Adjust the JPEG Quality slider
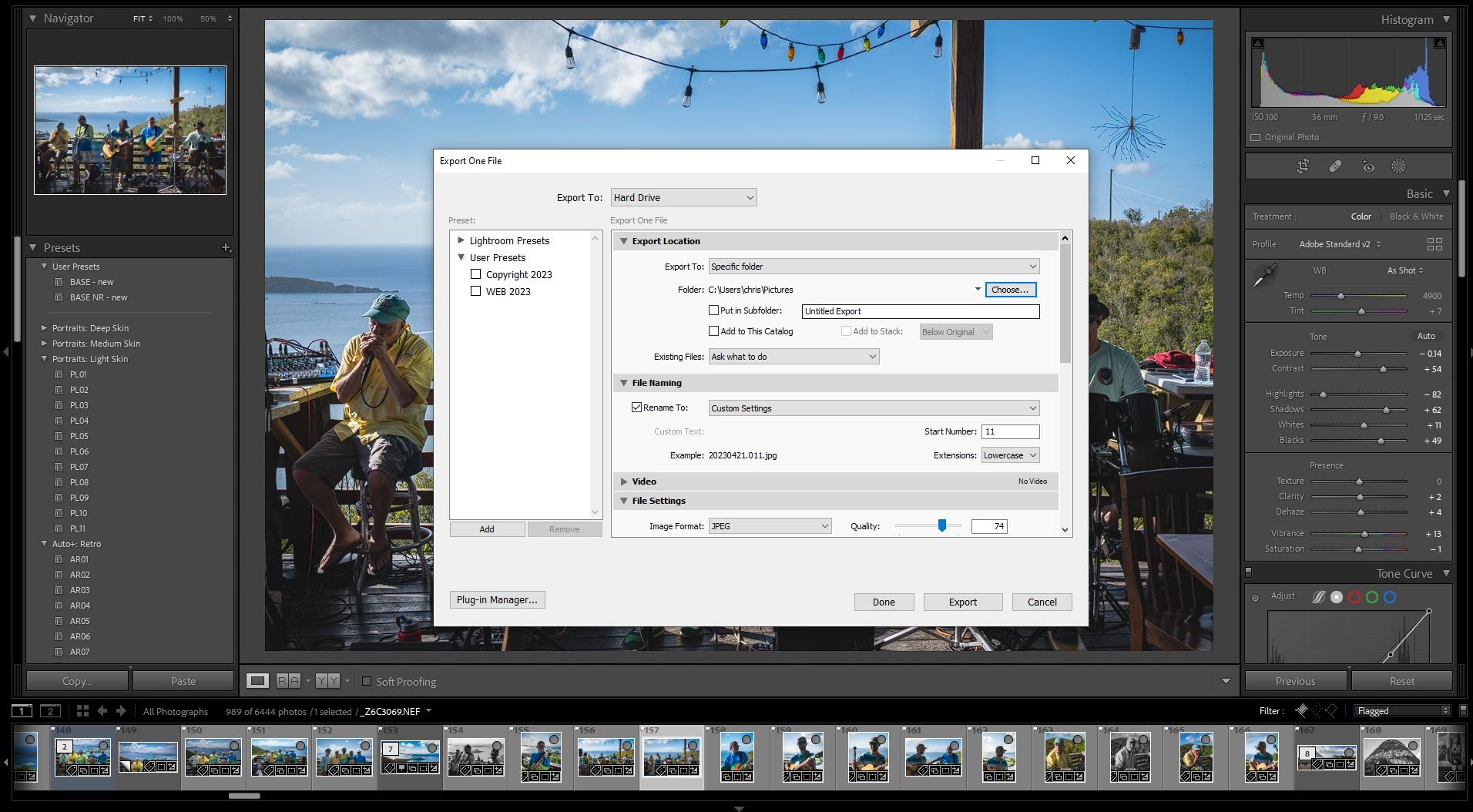The width and height of the screenshot is (1473, 812). click(x=941, y=525)
